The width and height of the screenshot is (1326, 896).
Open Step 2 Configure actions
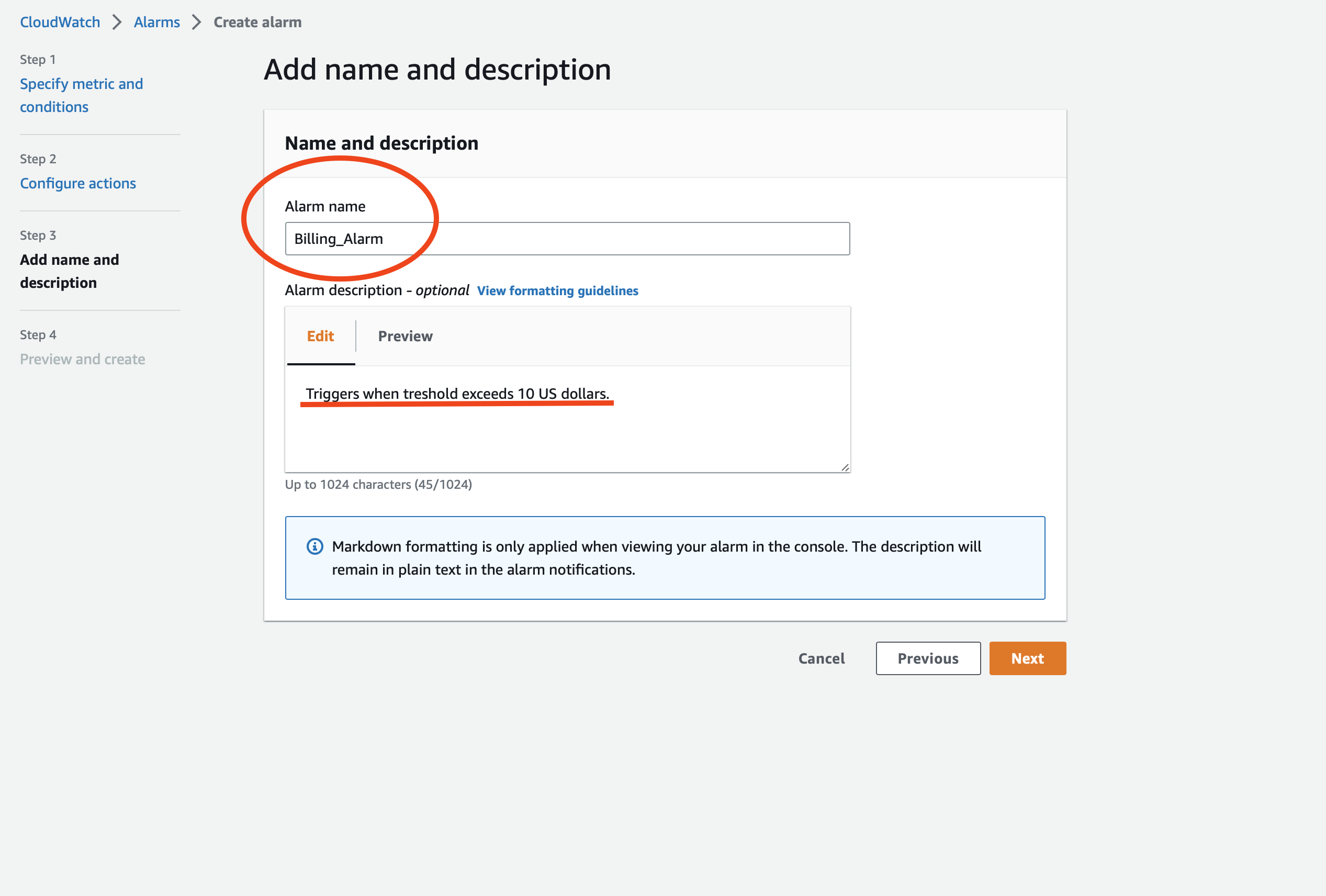coord(77,183)
